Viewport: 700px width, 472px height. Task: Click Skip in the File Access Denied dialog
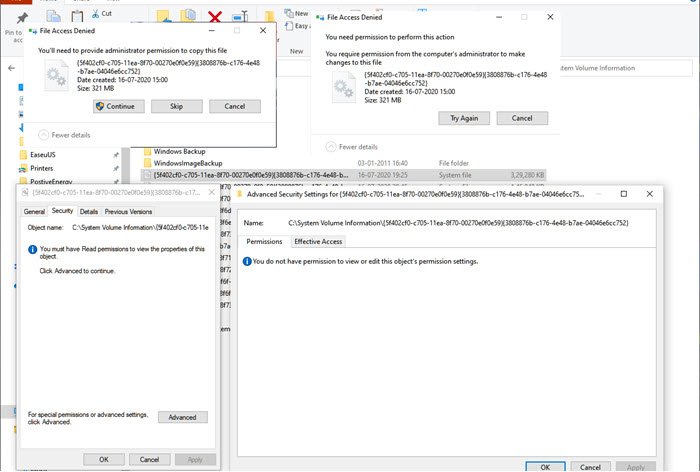tap(177, 106)
